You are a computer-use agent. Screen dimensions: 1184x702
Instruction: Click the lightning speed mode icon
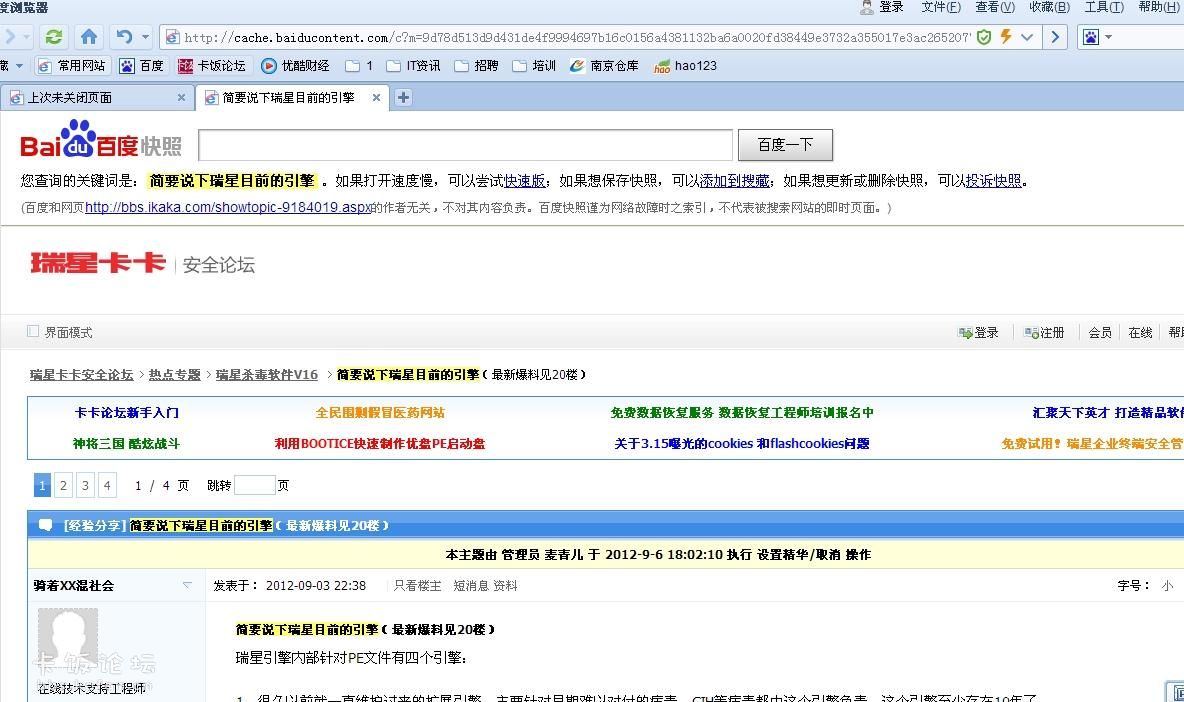(1006, 37)
